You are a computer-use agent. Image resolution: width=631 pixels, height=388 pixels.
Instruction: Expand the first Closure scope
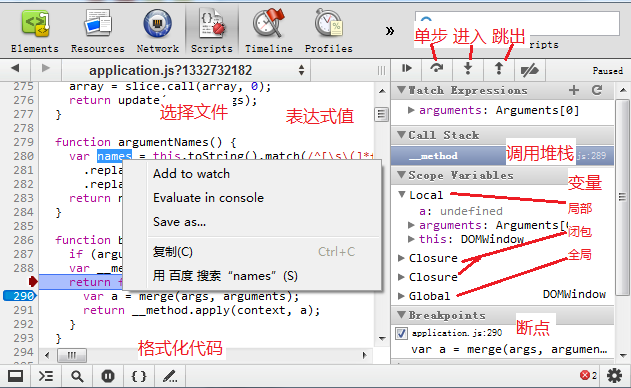401,258
